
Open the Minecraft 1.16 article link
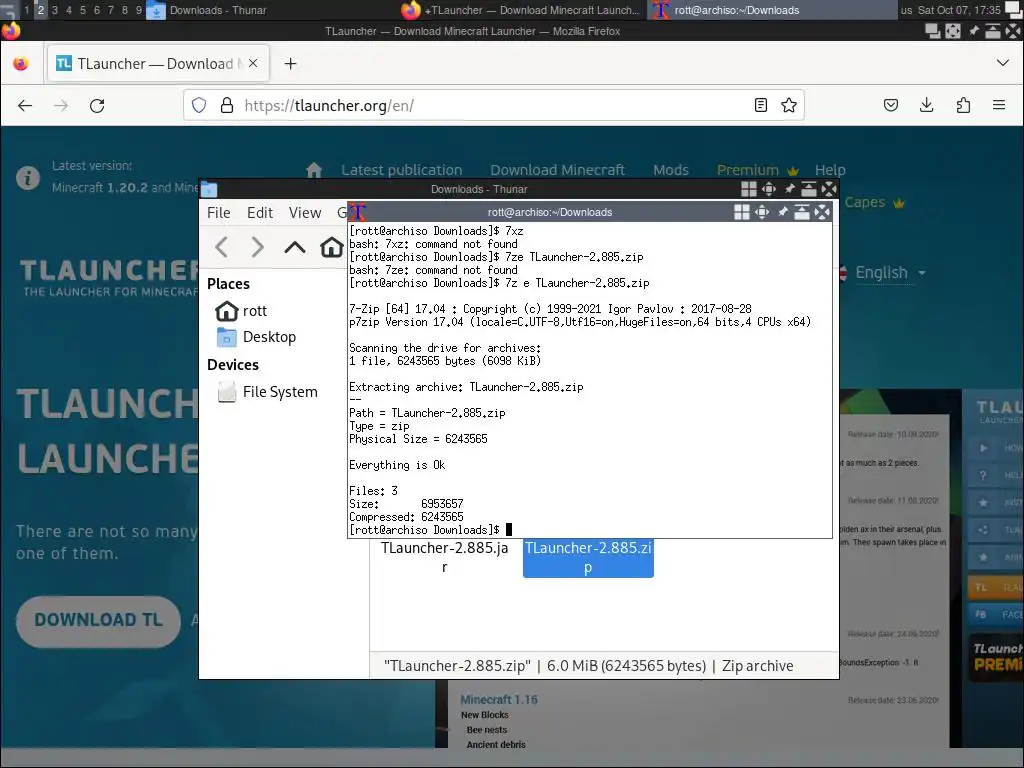click(499, 699)
